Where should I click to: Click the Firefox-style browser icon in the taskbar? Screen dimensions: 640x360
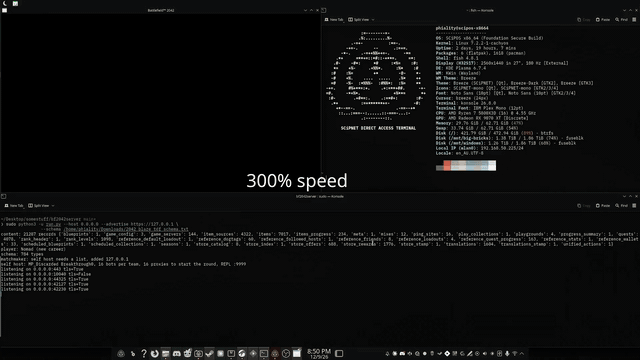point(154,353)
